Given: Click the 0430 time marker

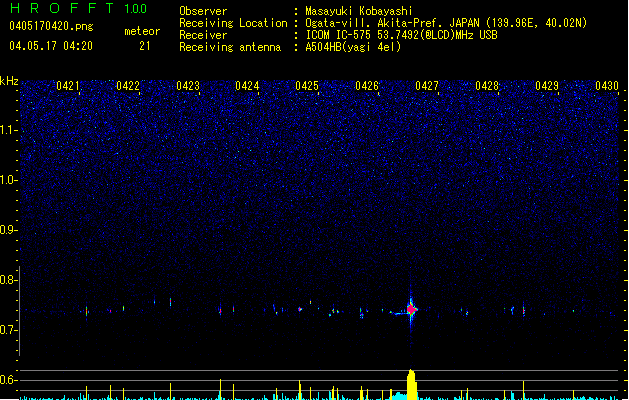Looking at the screenshot, I should click(x=607, y=86).
